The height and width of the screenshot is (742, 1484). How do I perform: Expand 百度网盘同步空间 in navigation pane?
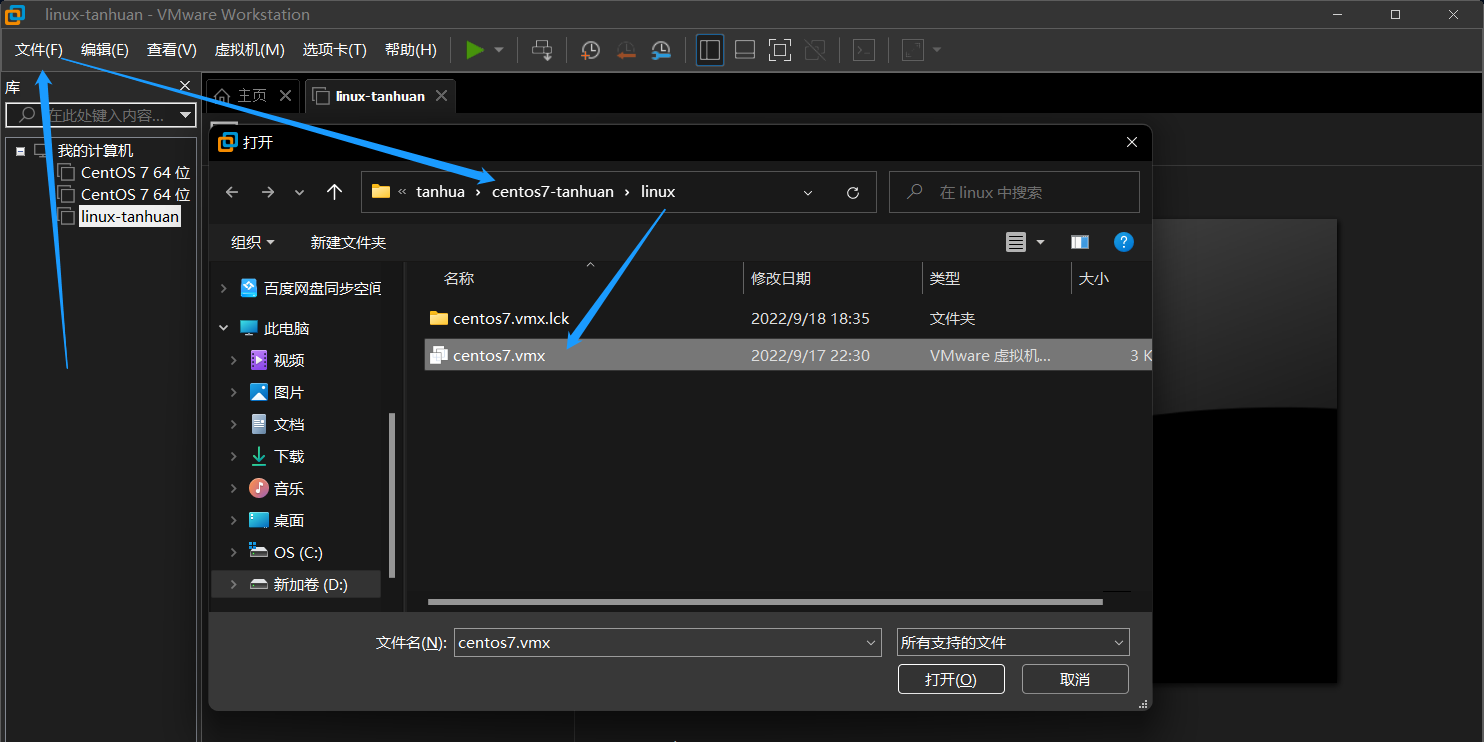[223, 288]
